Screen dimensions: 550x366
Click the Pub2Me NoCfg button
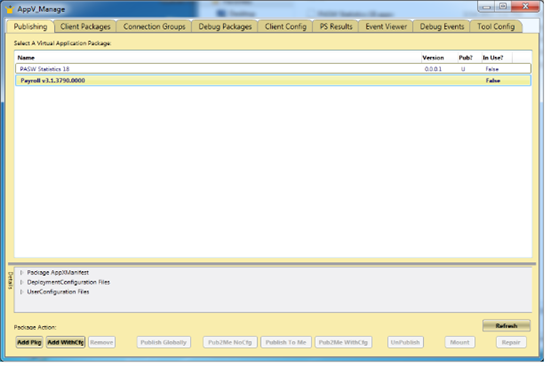(230, 342)
